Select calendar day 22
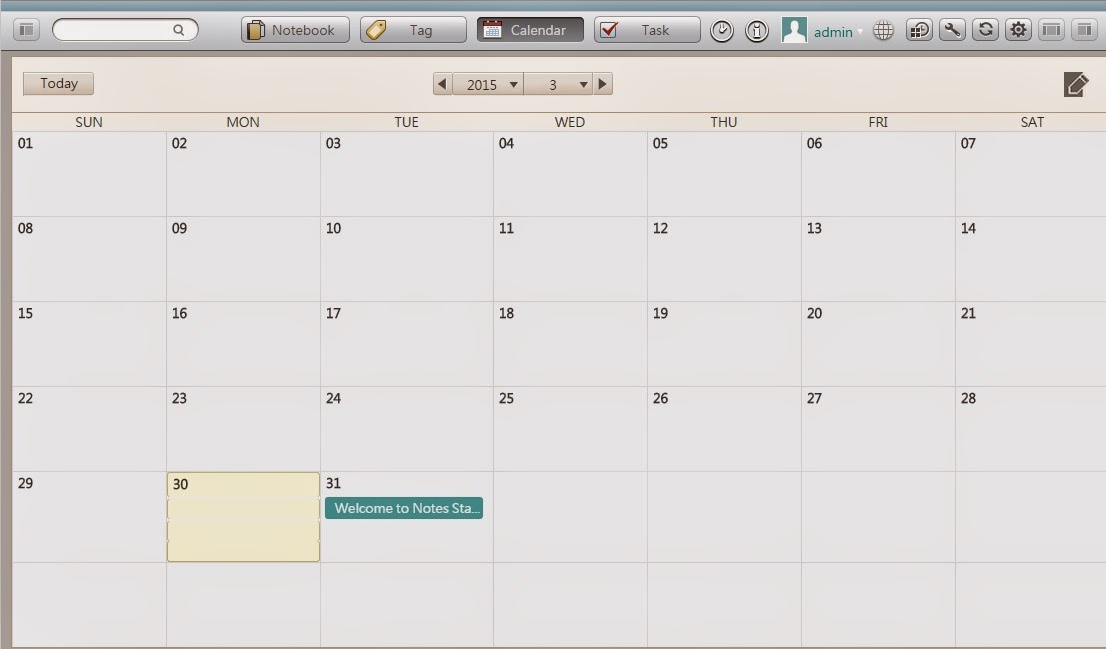Screen dimensions: 1106x649 pyautogui.click(x=89, y=429)
